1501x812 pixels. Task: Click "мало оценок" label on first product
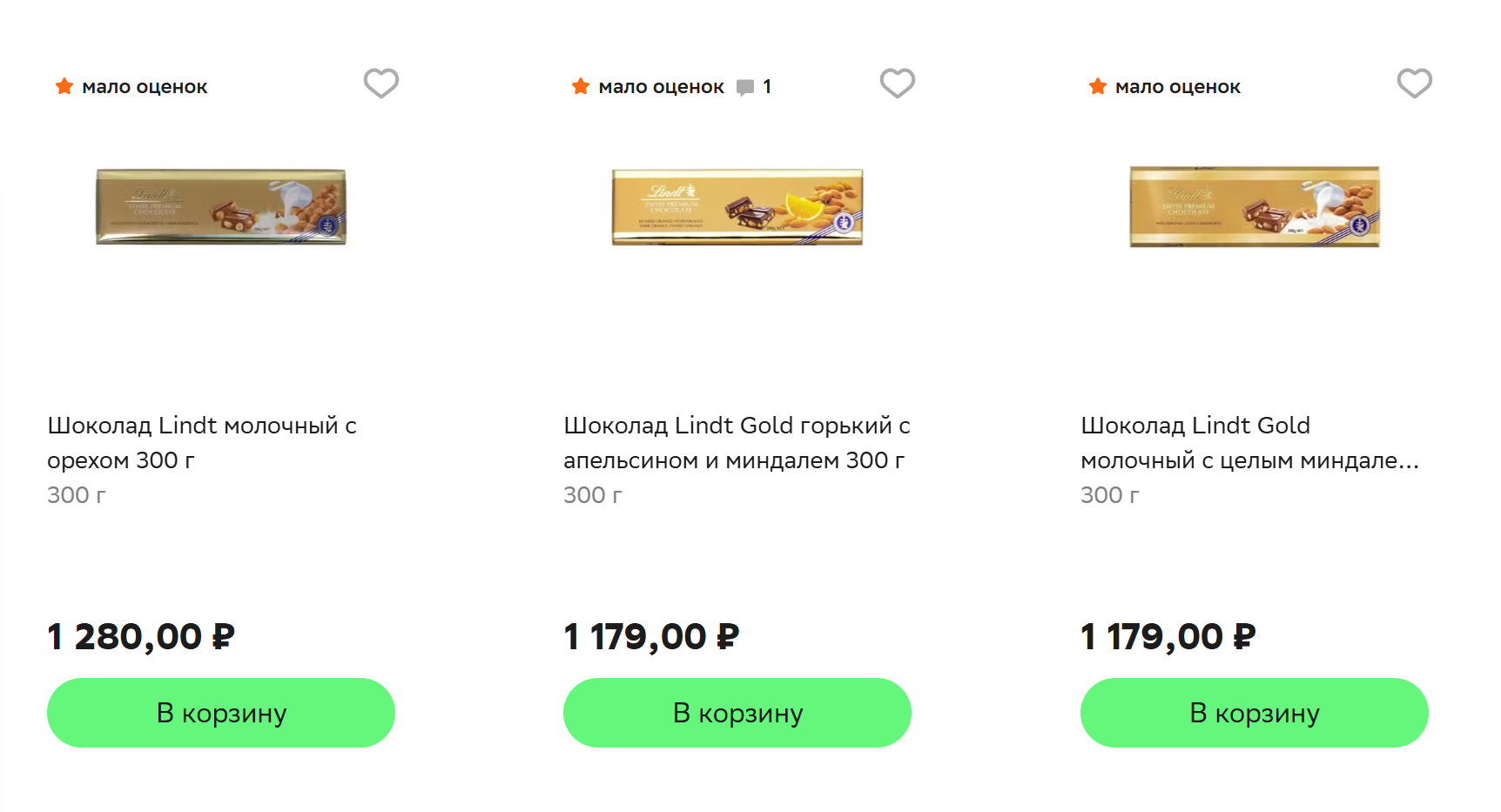click(145, 87)
